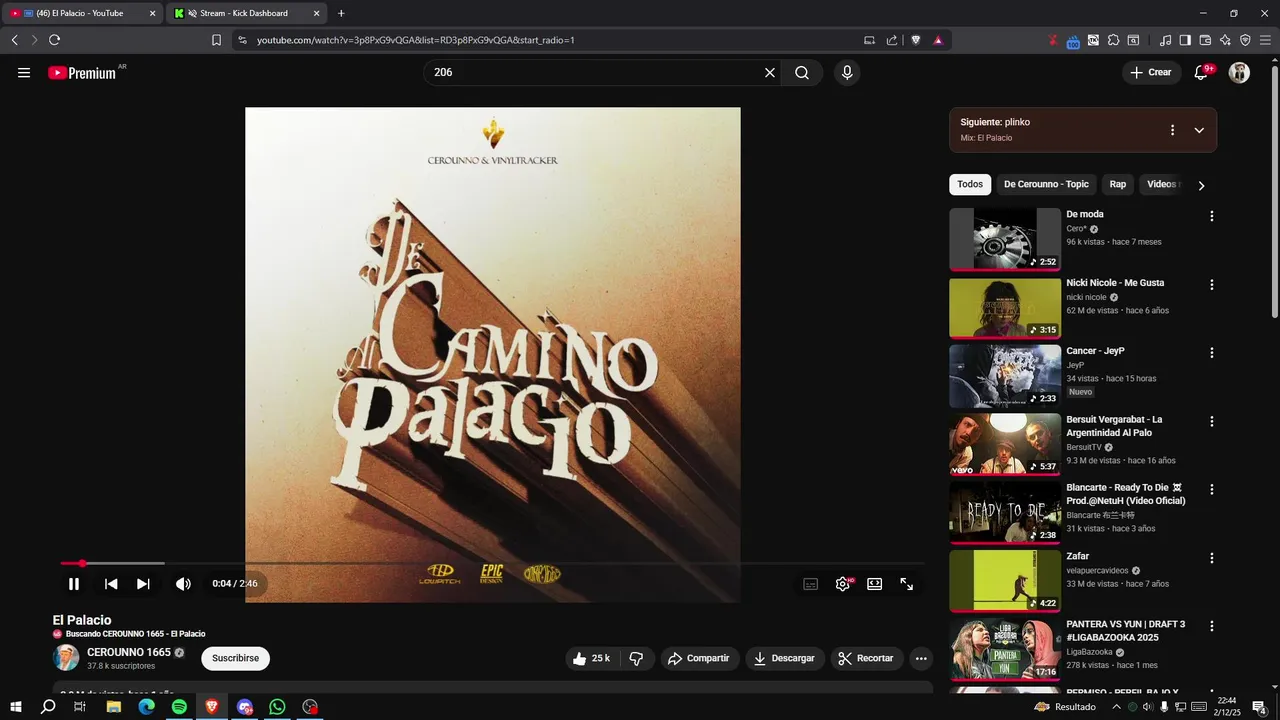Open the browser extensions puzzle icon
This screenshot has height=720, width=1280.
1113,40
